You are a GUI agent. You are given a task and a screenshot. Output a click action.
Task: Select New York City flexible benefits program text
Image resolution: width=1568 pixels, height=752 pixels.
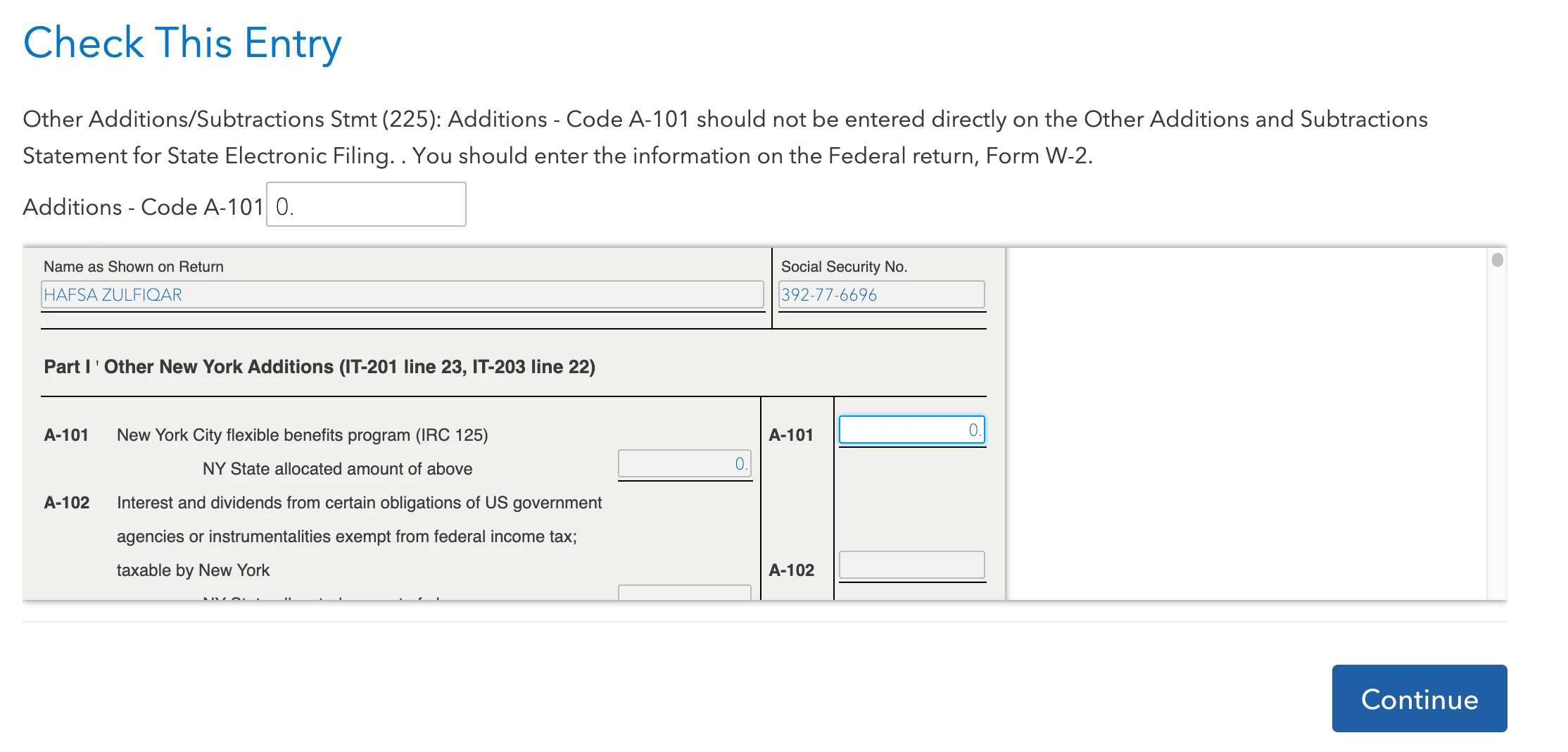pos(302,435)
